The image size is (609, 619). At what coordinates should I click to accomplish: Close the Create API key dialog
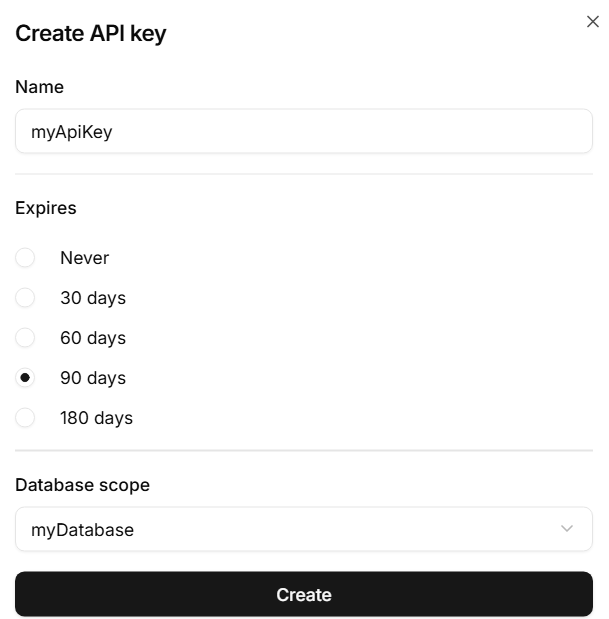pyautogui.click(x=592, y=22)
